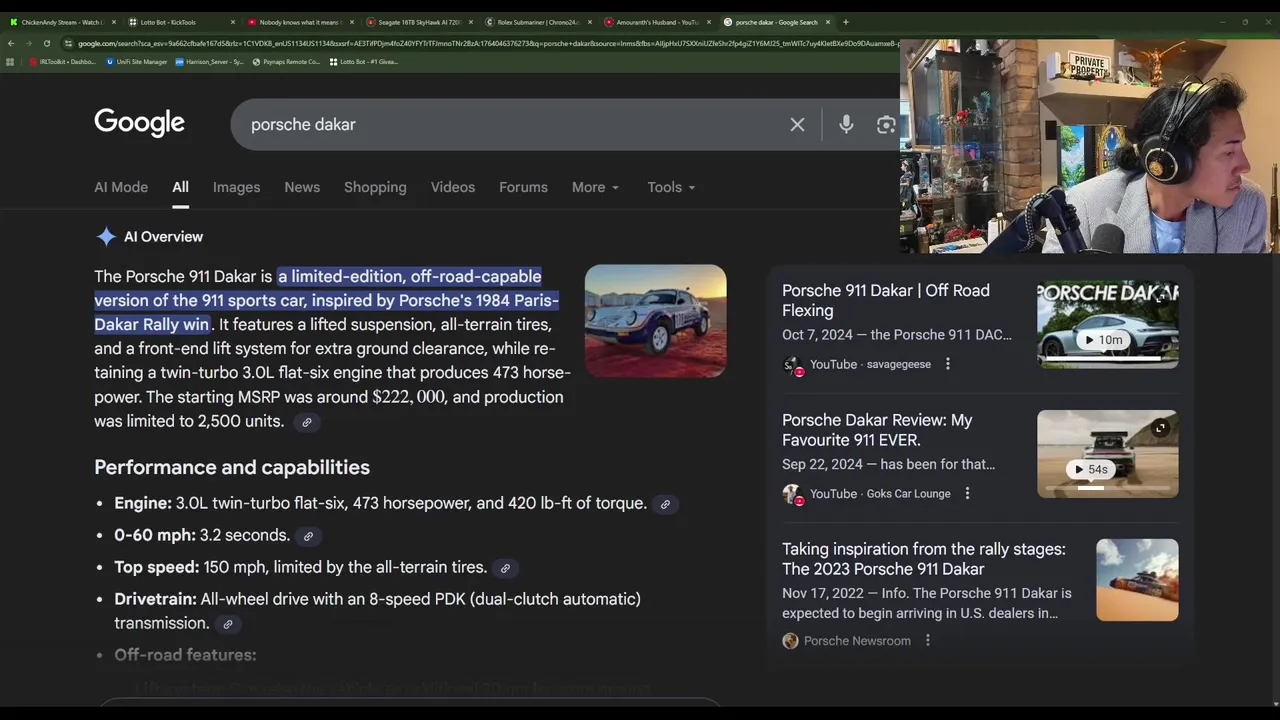Click the 'AI Overview' label text

tap(163, 237)
